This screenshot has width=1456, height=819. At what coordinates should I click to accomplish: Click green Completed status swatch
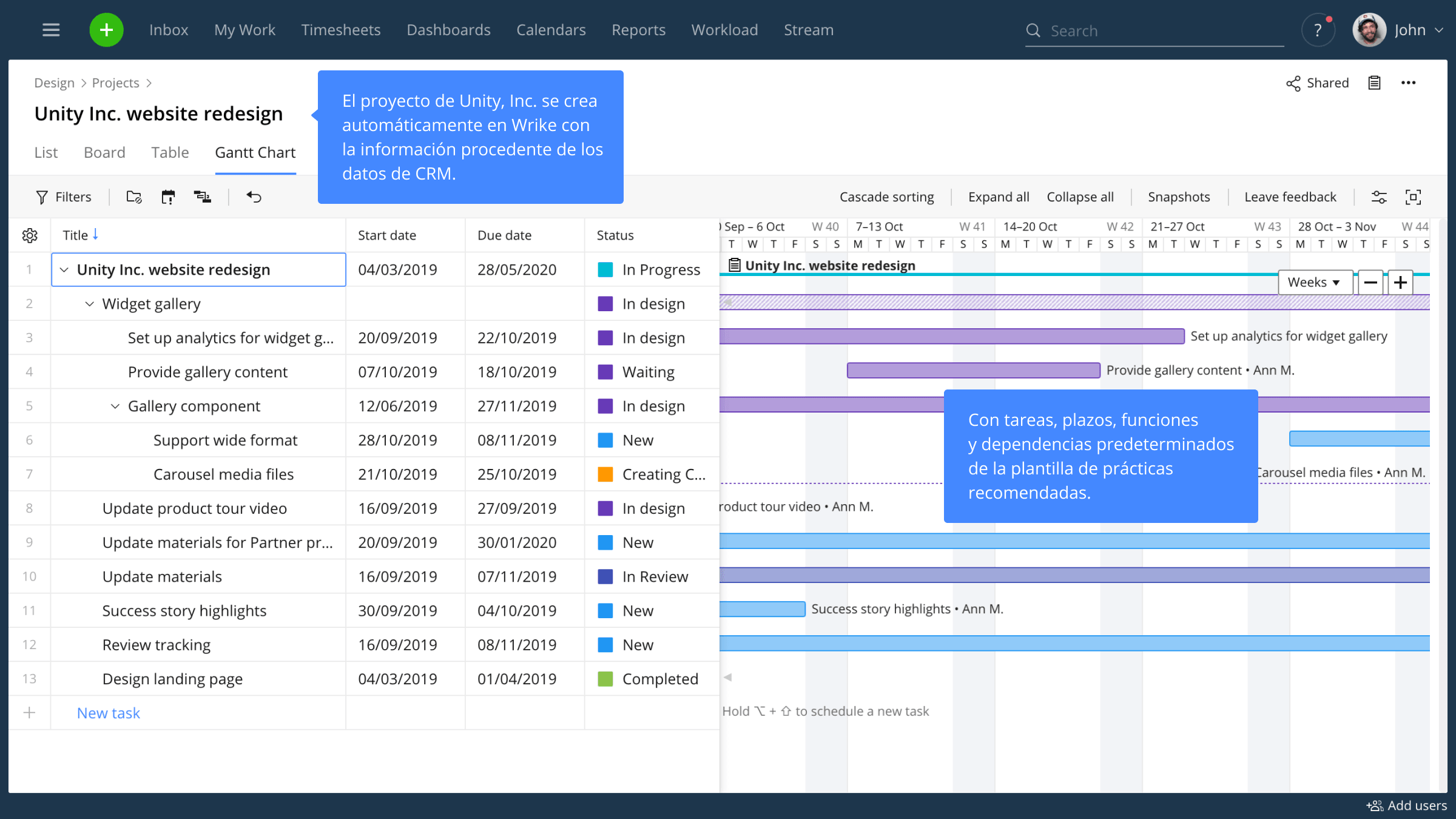(x=605, y=679)
